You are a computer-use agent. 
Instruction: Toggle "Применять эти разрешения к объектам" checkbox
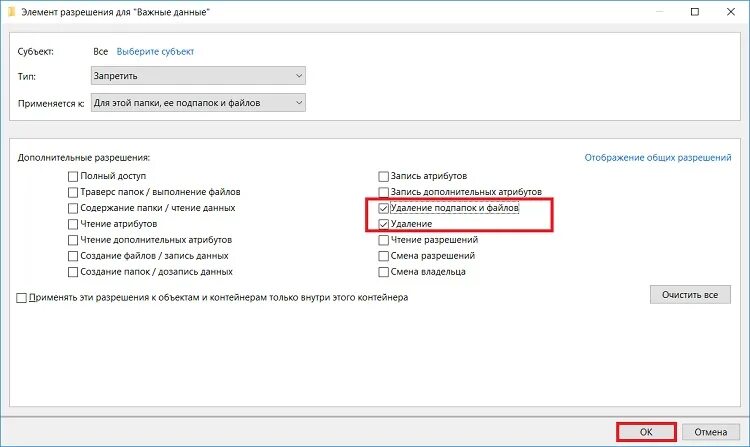pyautogui.click(x=22, y=298)
